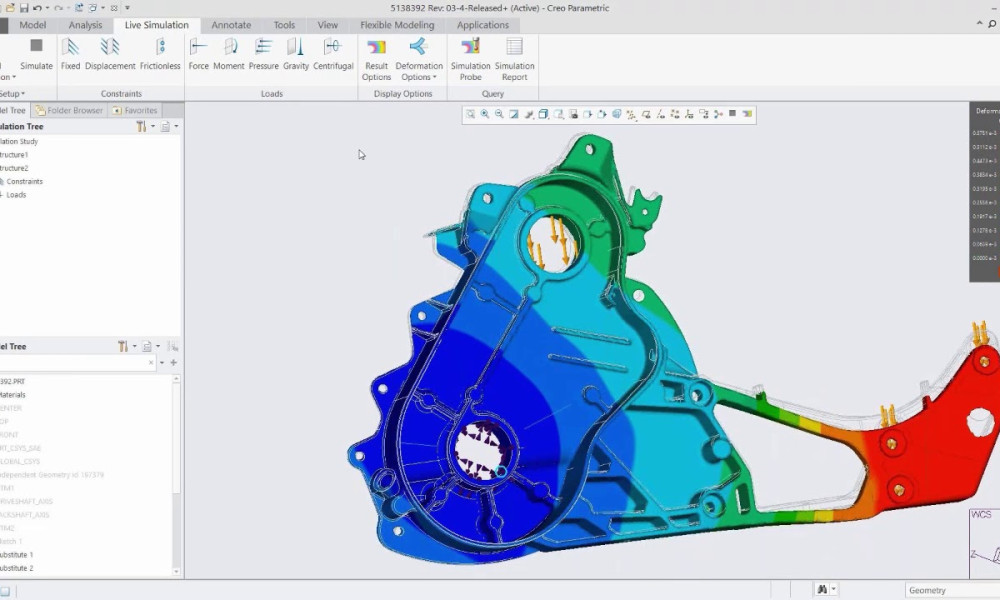Click 3D section view icon in graphics toolbar
This screenshot has height=600, width=1000.
pyautogui.click(x=617, y=114)
